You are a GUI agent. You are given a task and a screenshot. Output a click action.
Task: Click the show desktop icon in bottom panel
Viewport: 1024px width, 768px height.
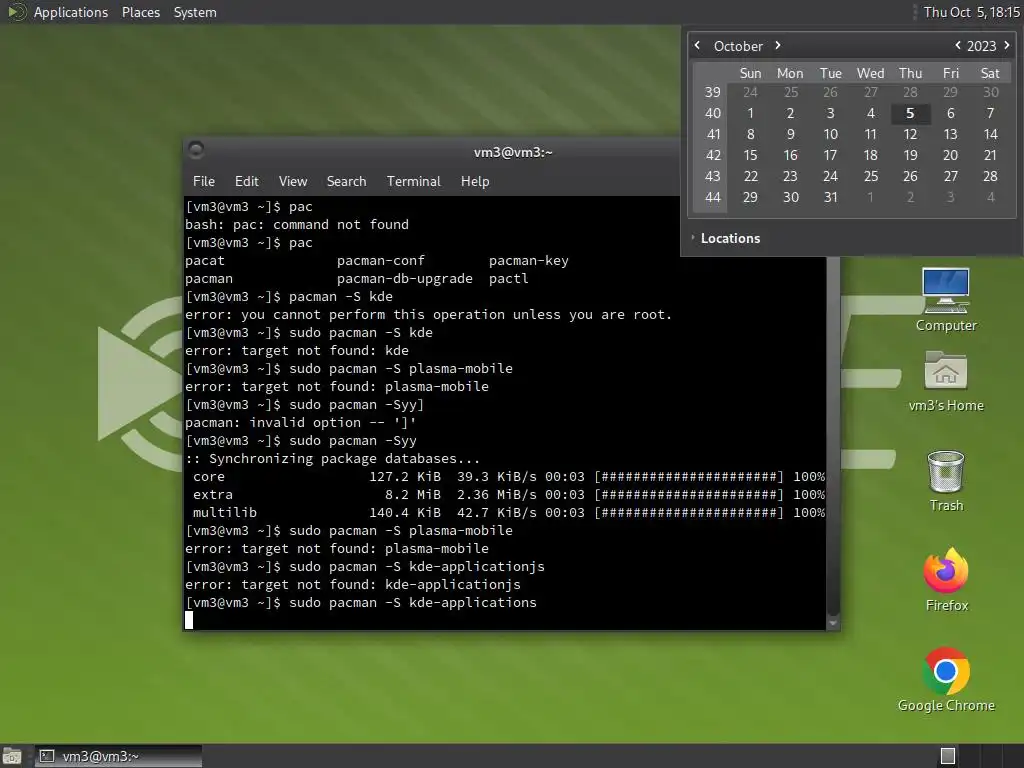tap(12, 756)
